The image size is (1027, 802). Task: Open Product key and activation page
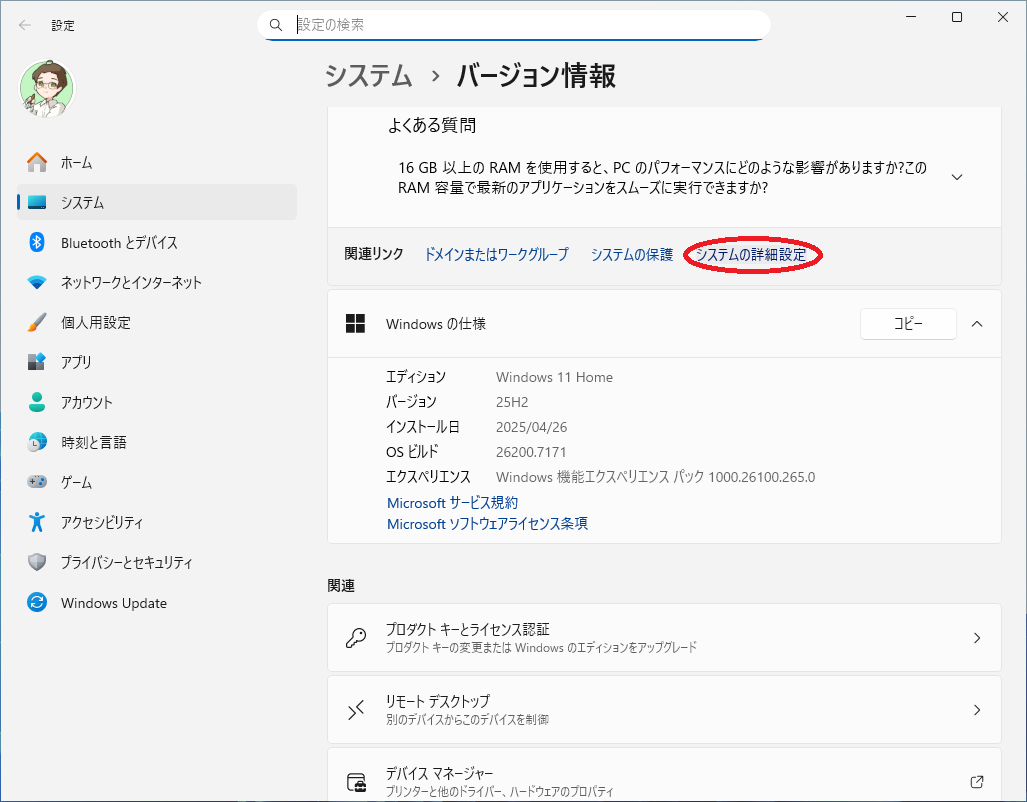(664, 638)
